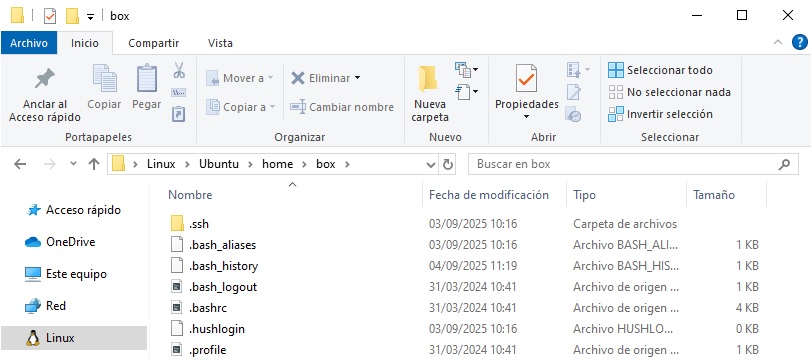Open the easy access dropdown in the Nuevo group
Viewport: 812px width, 362px height.
click(x=467, y=92)
